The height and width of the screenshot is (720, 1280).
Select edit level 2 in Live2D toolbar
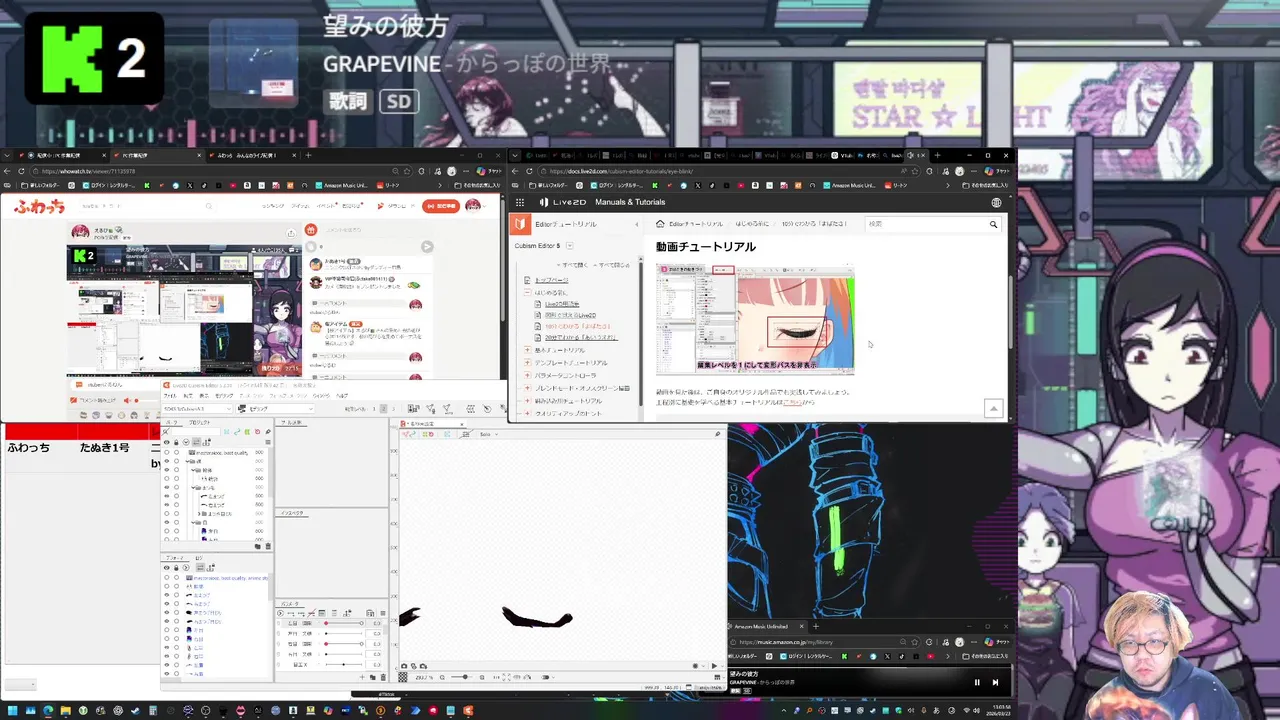tap(384, 408)
